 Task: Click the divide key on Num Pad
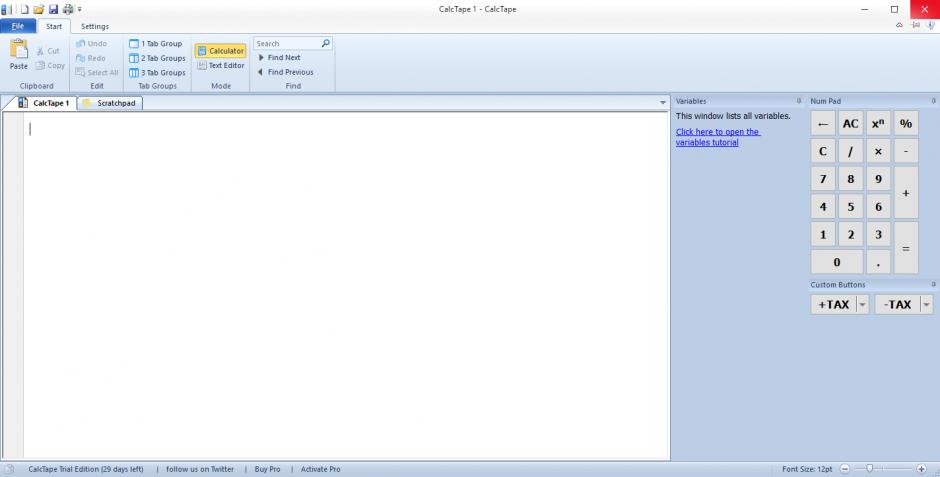850,152
